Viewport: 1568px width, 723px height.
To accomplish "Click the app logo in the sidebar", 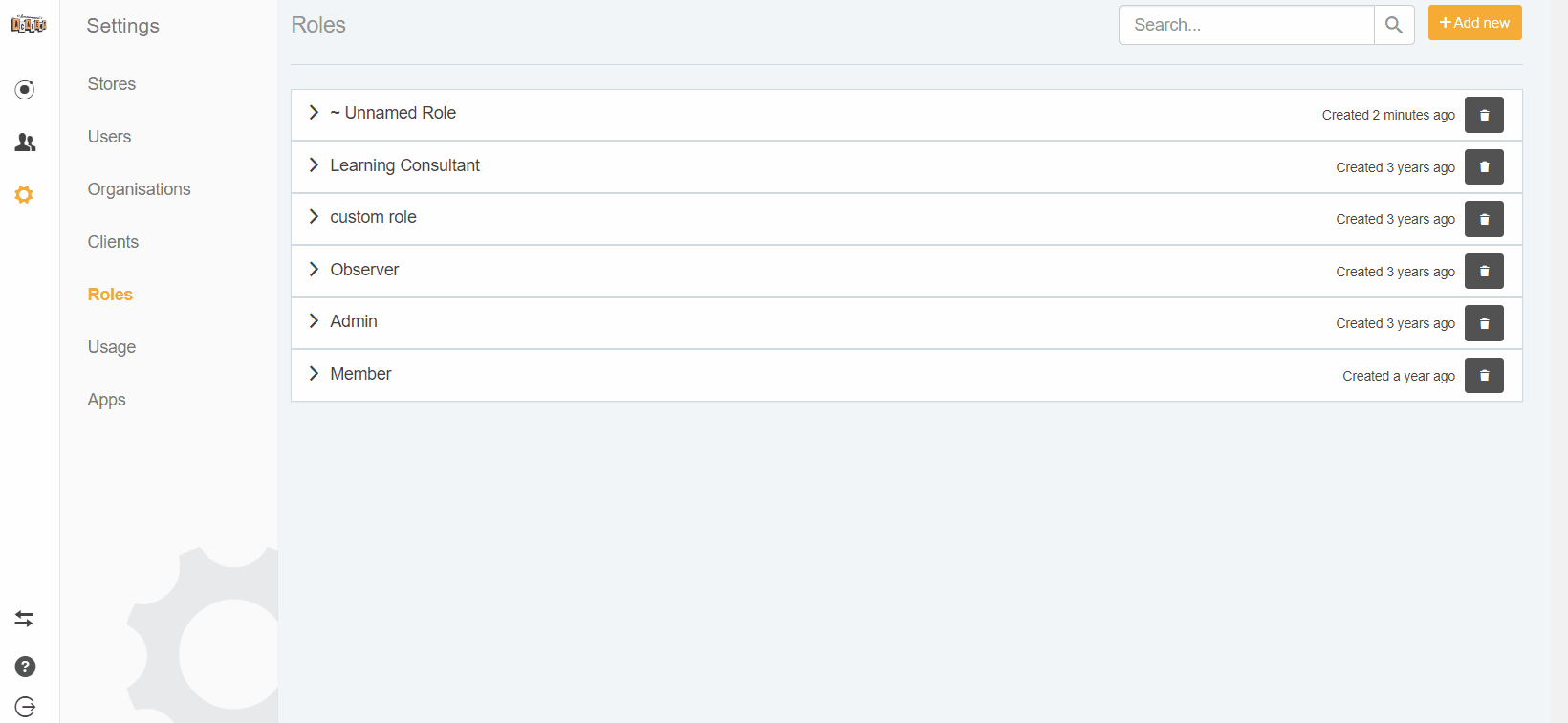I will click(29, 25).
